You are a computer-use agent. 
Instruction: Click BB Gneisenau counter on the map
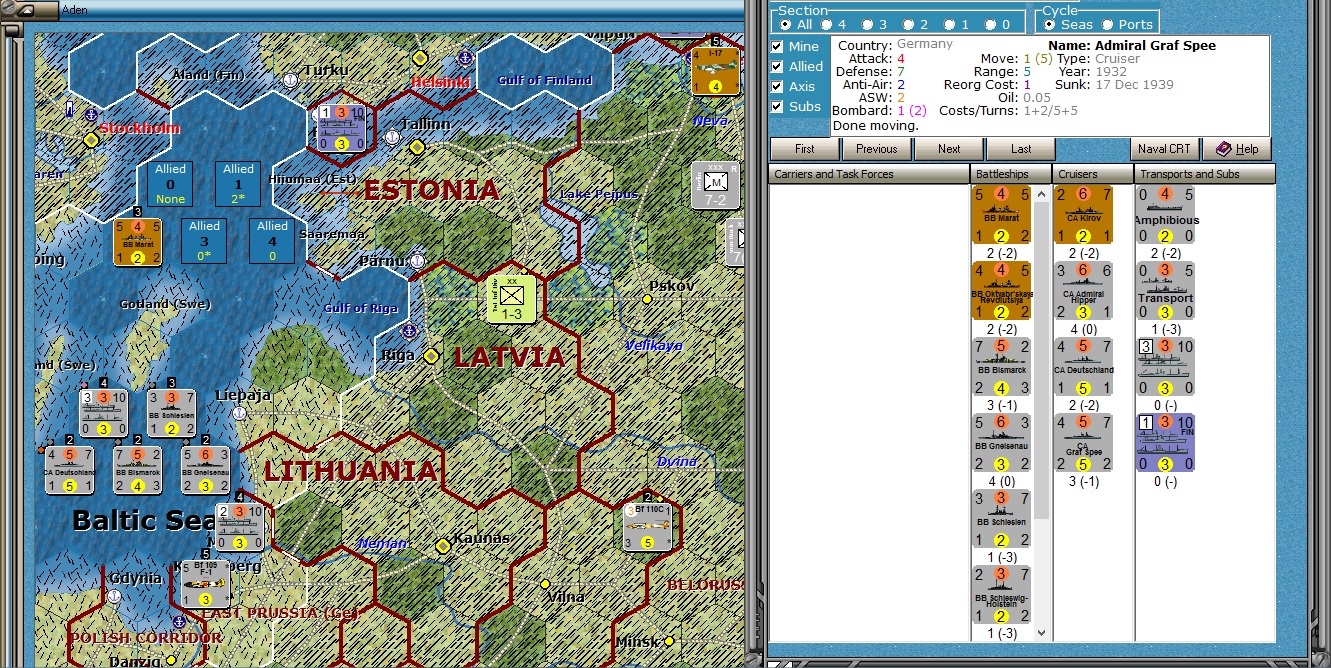point(205,470)
